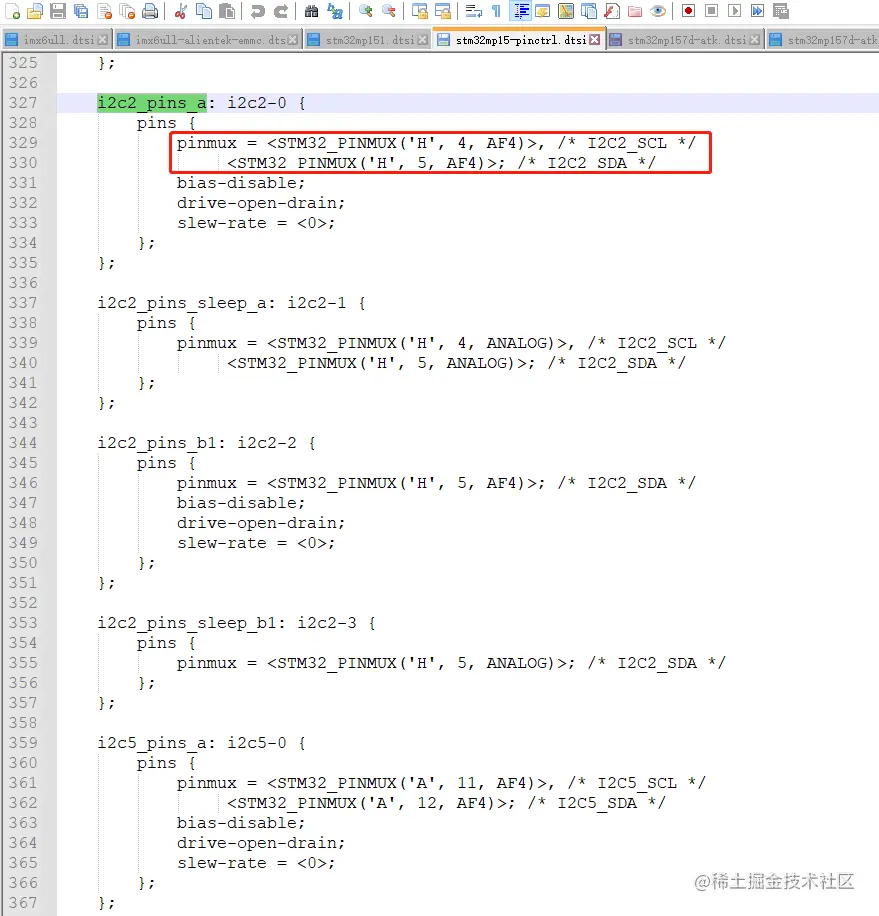Screen dimensions: 879x916
Task: Open Find with the binoculars icon
Action: pyautogui.click(x=312, y=11)
